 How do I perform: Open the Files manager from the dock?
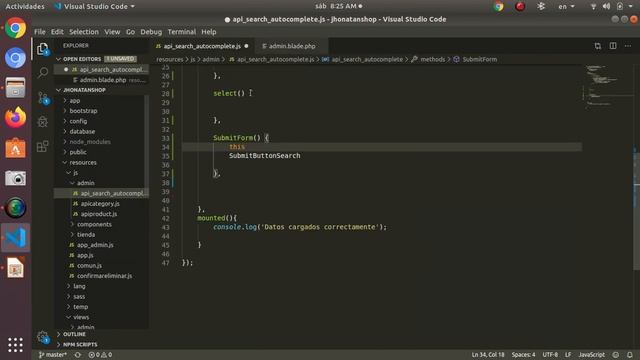pyautogui.click(x=16, y=88)
